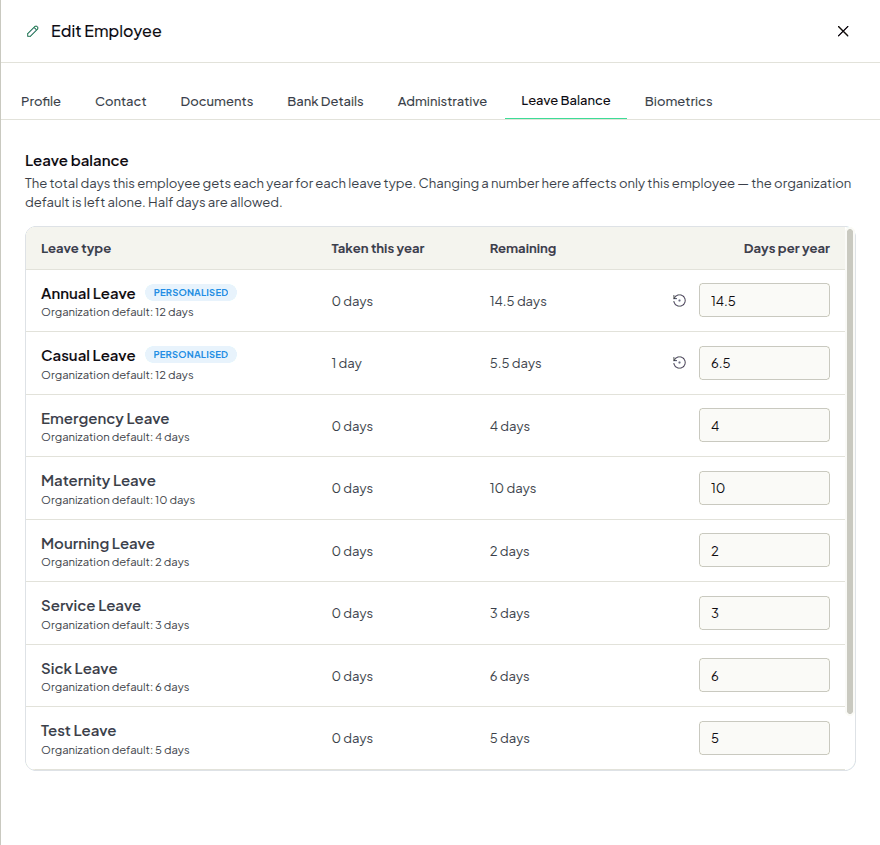Go to the Documents tab

pyautogui.click(x=217, y=102)
